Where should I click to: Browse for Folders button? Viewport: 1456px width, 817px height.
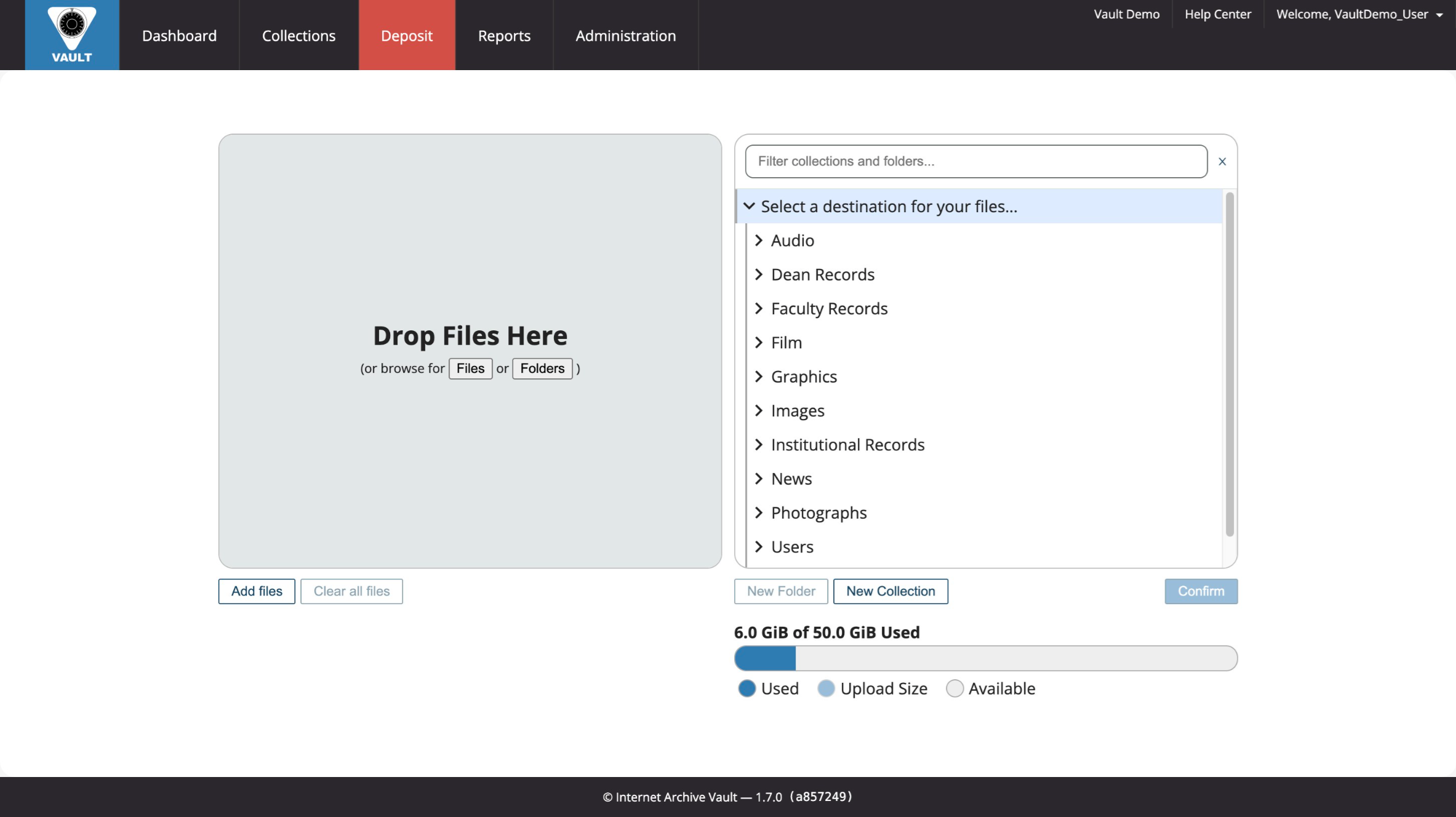point(542,369)
